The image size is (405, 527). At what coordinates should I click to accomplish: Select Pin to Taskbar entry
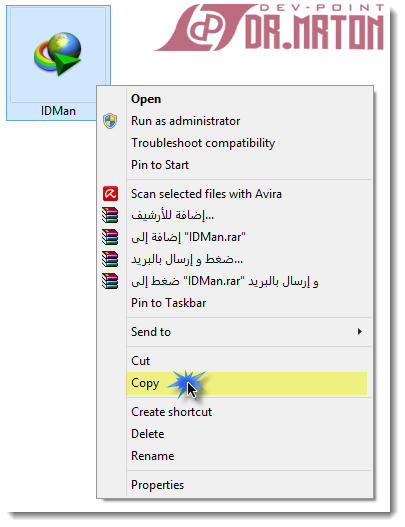(168, 303)
